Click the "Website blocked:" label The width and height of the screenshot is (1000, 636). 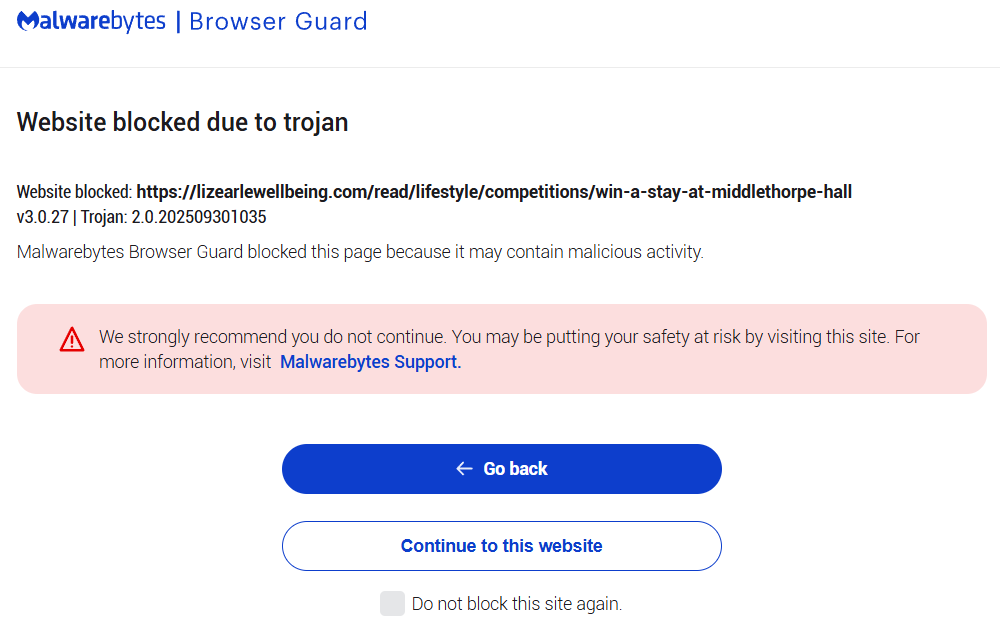coord(74,191)
